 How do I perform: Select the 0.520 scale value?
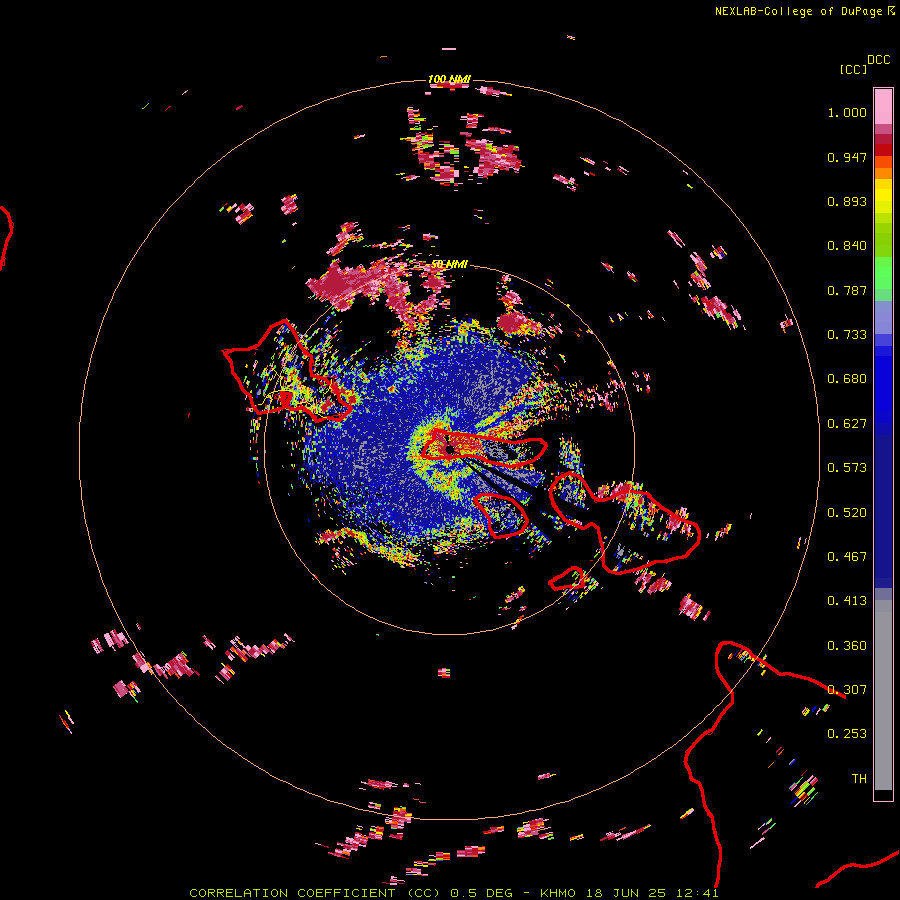tap(847, 513)
